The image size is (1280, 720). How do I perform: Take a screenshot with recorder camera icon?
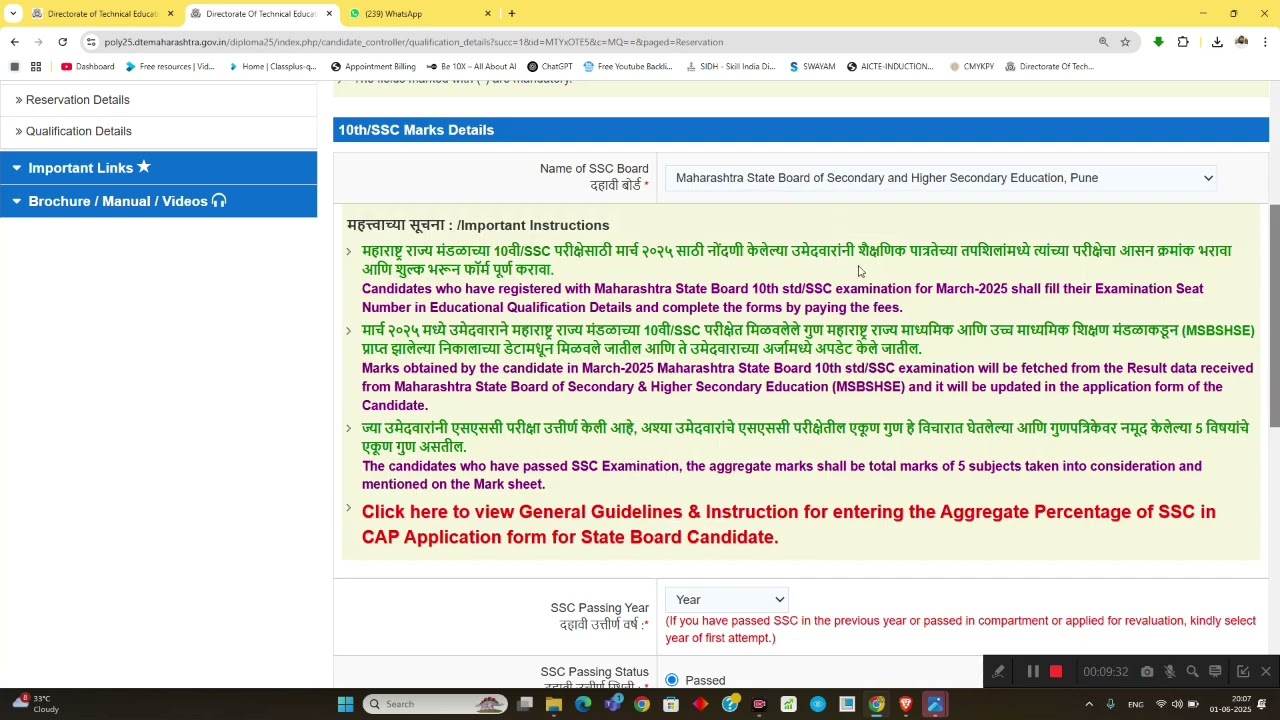click(x=1147, y=672)
